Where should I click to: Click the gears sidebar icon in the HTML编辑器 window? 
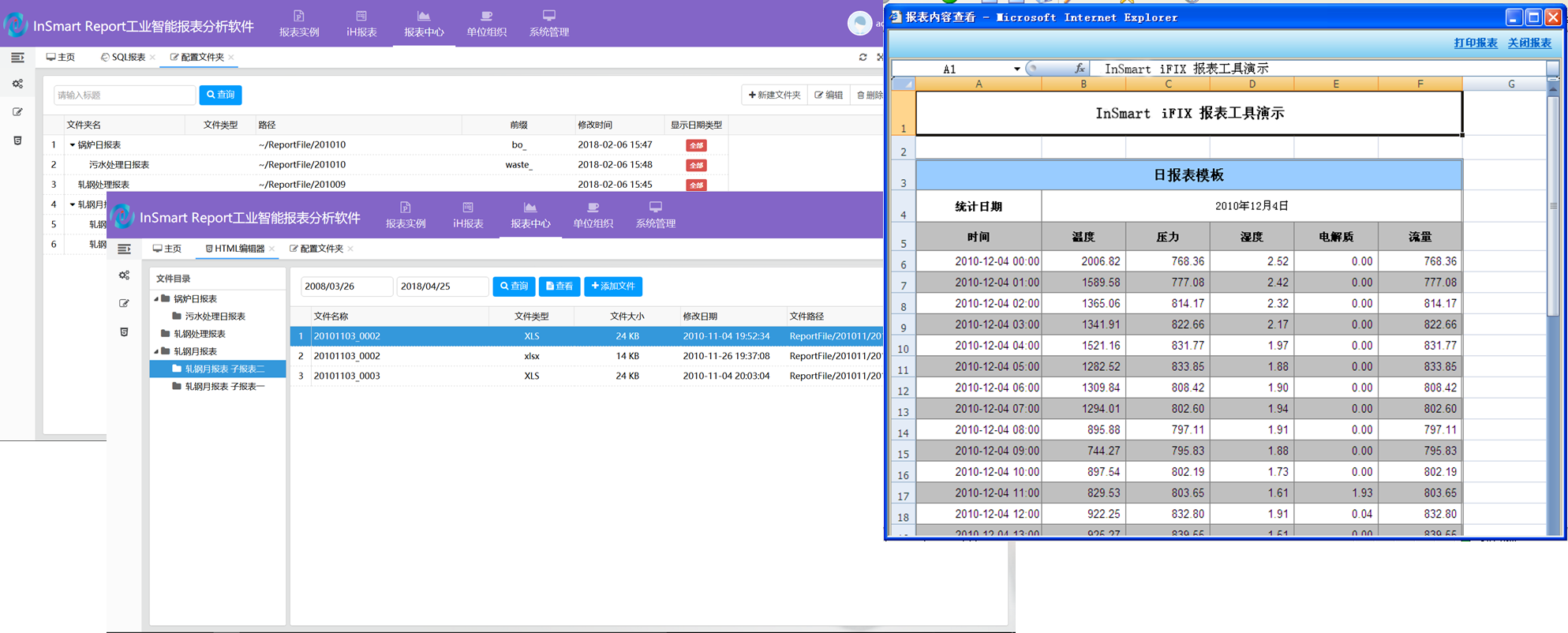coord(124,275)
